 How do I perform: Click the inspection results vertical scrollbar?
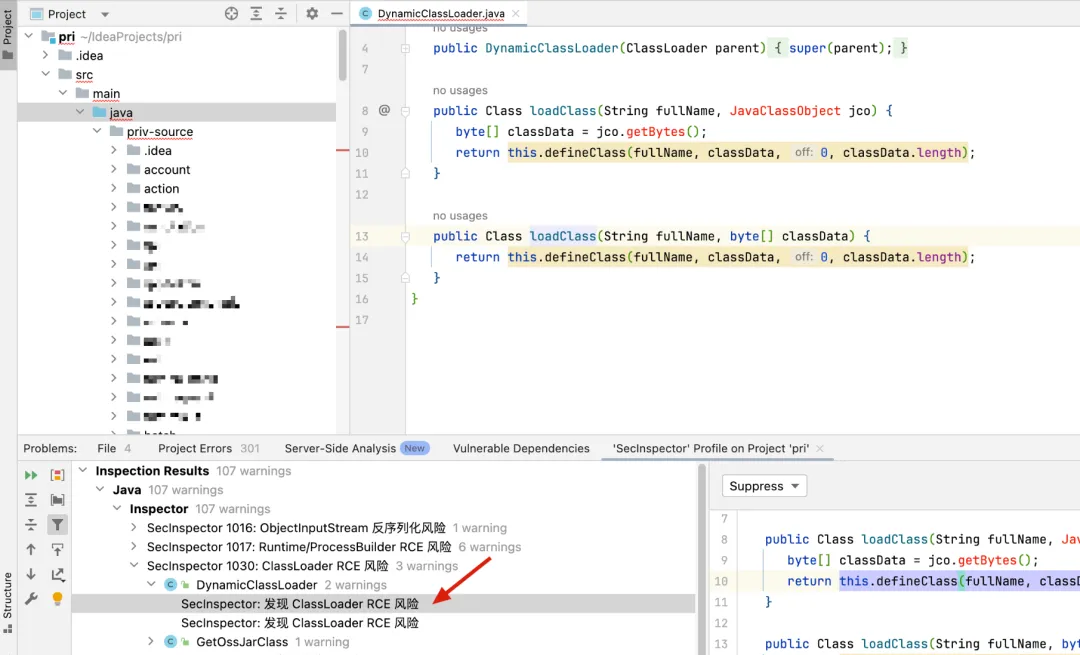pyautogui.click(x=702, y=559)
